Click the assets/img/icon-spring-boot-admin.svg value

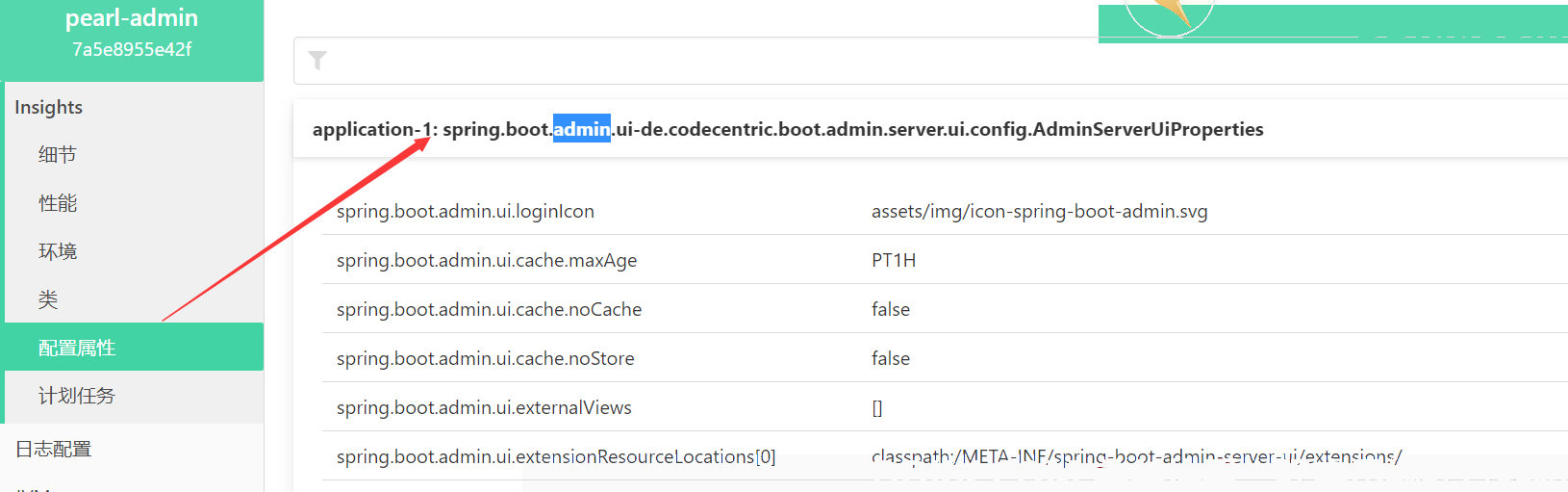1040,211
